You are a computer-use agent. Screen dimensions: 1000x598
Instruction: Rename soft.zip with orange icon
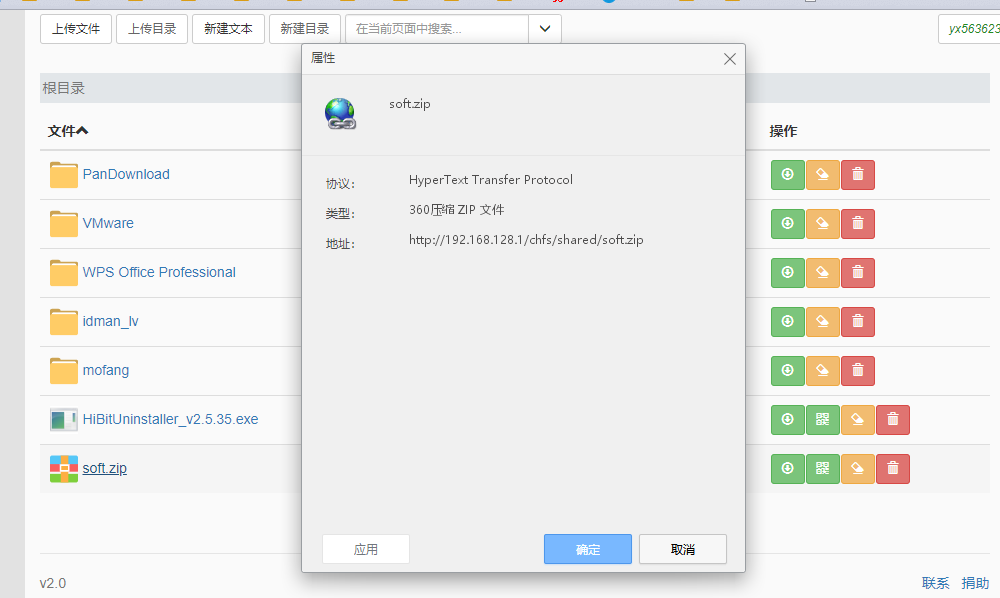[x=857, y=469]
